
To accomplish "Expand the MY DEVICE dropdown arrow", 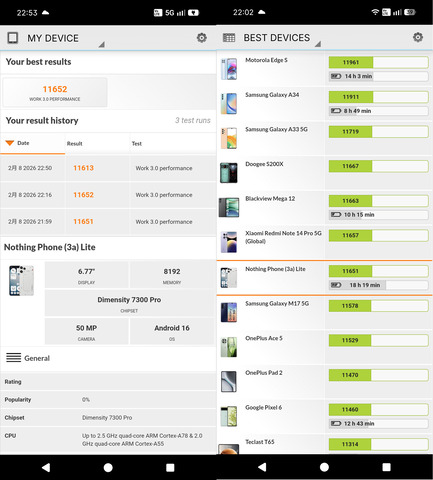I will pos(102,44).
